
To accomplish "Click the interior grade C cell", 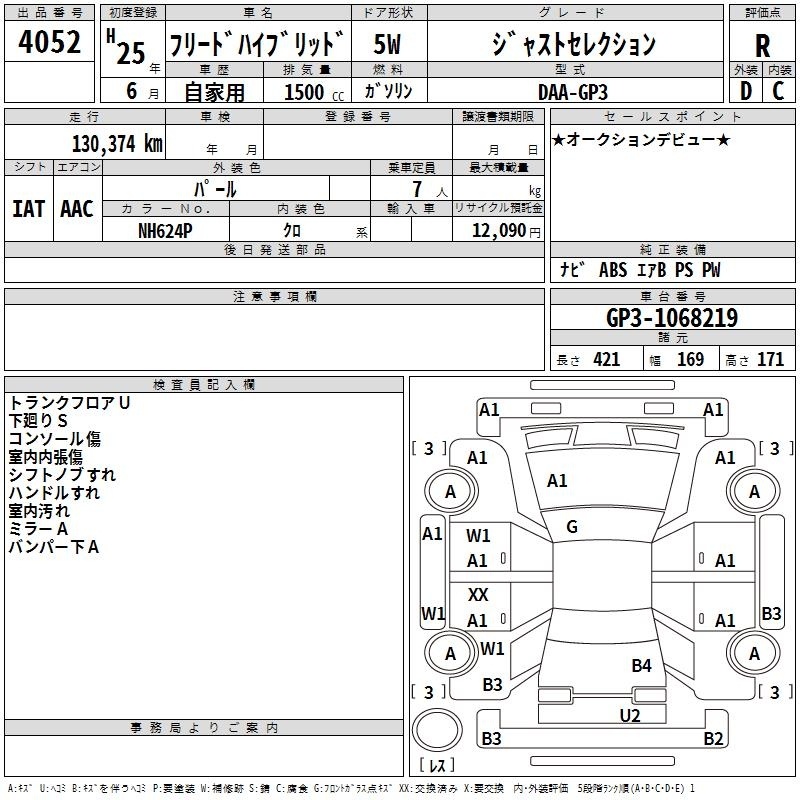I will tap(779, 91).
